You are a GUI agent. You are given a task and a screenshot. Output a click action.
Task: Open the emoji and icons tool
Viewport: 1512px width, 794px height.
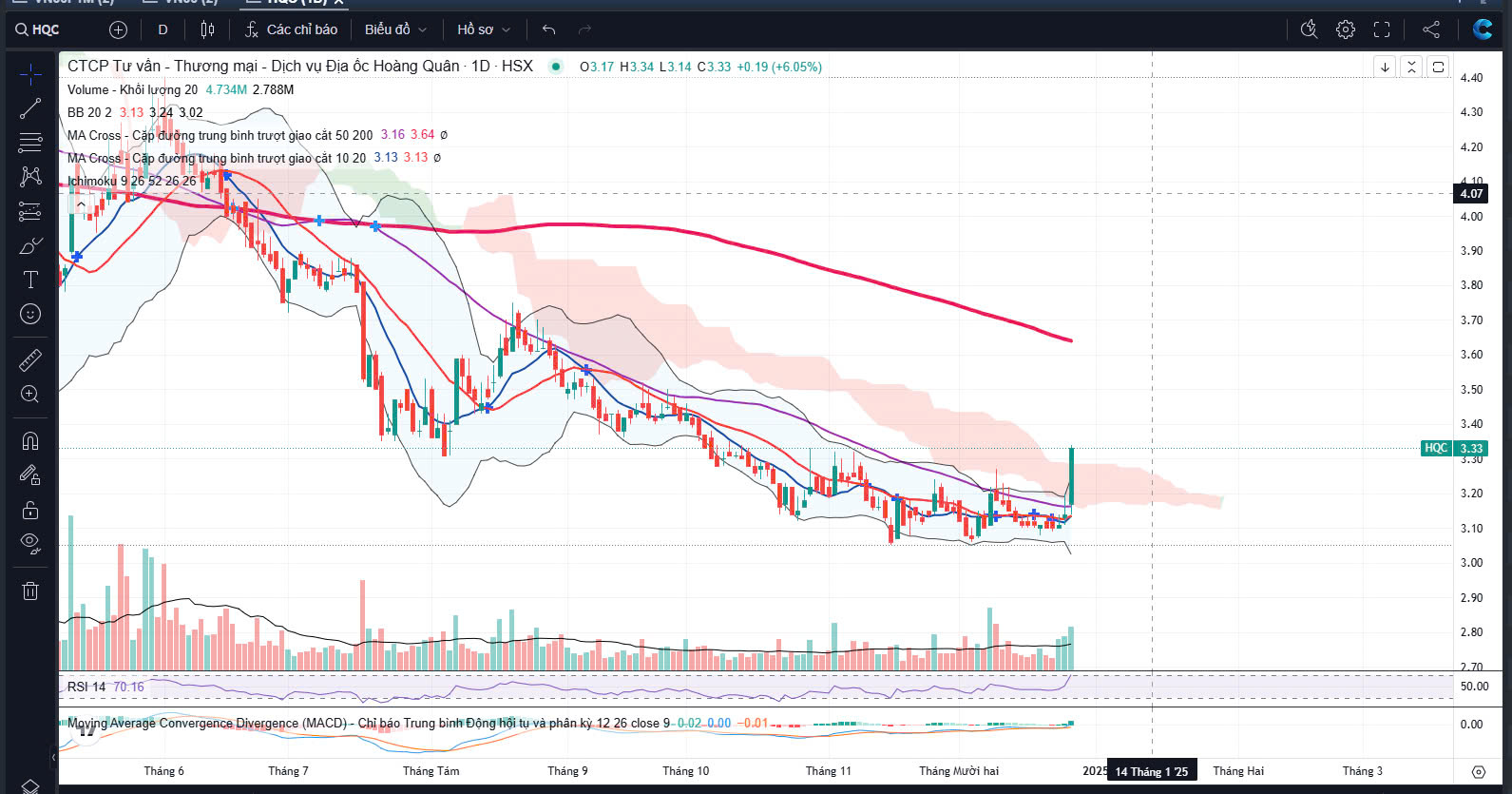(30, 314)
